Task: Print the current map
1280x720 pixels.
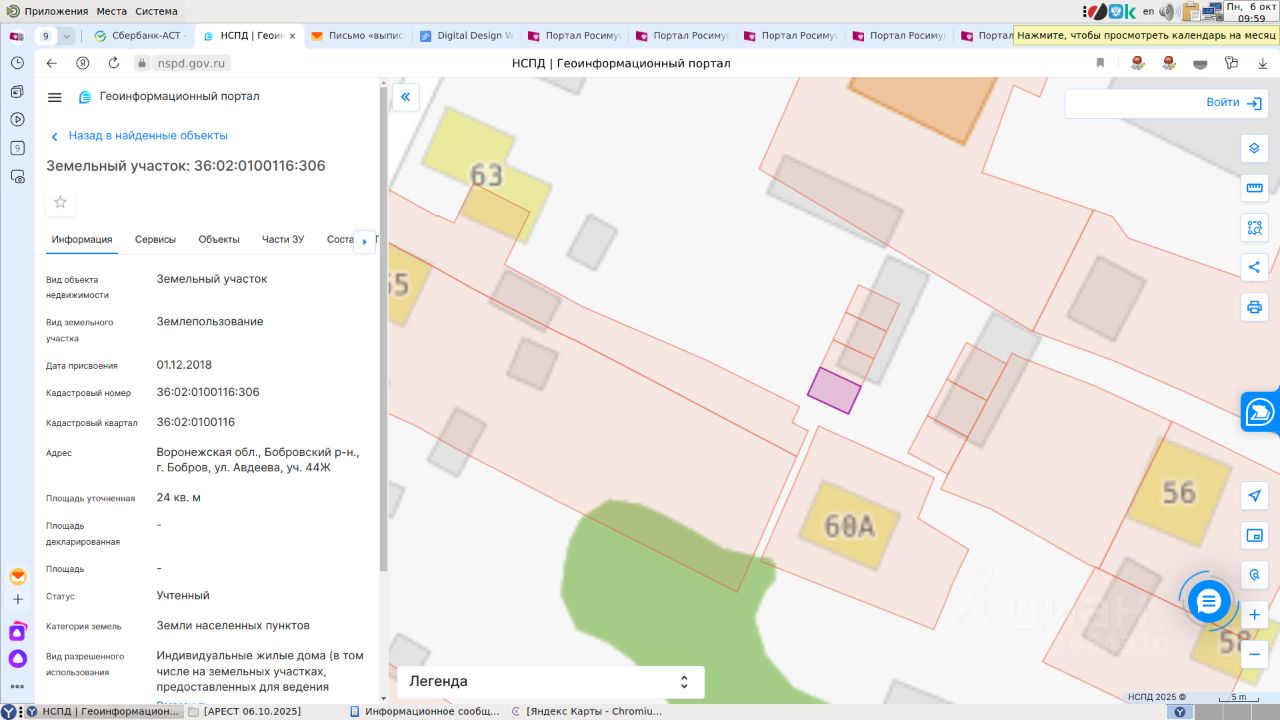Action: [1254, 307]
